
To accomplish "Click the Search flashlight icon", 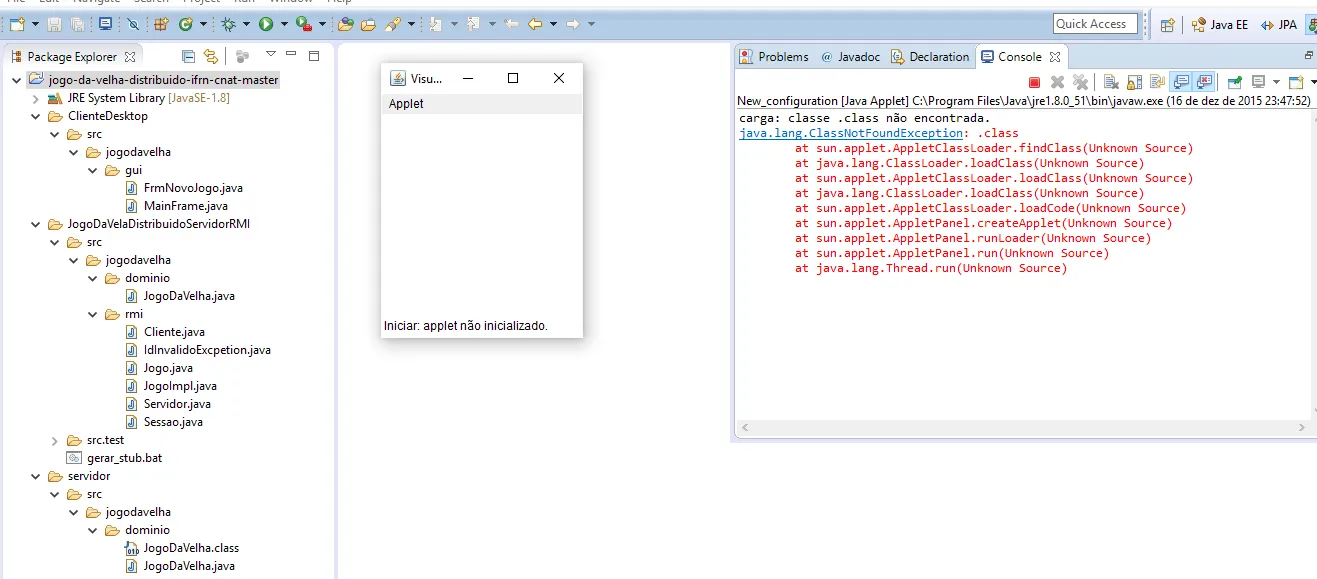I will (392, 24).
